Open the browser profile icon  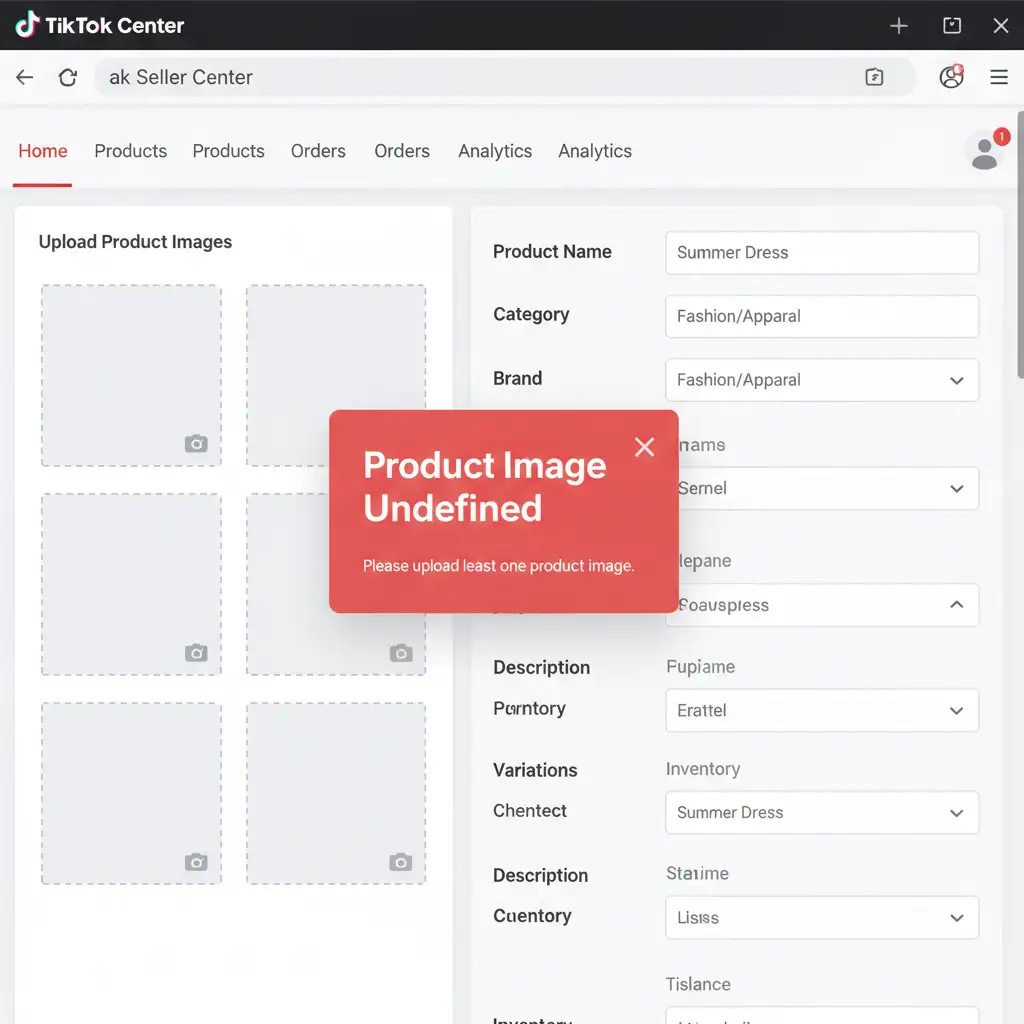pyautogui.click(x=951, y=77)
